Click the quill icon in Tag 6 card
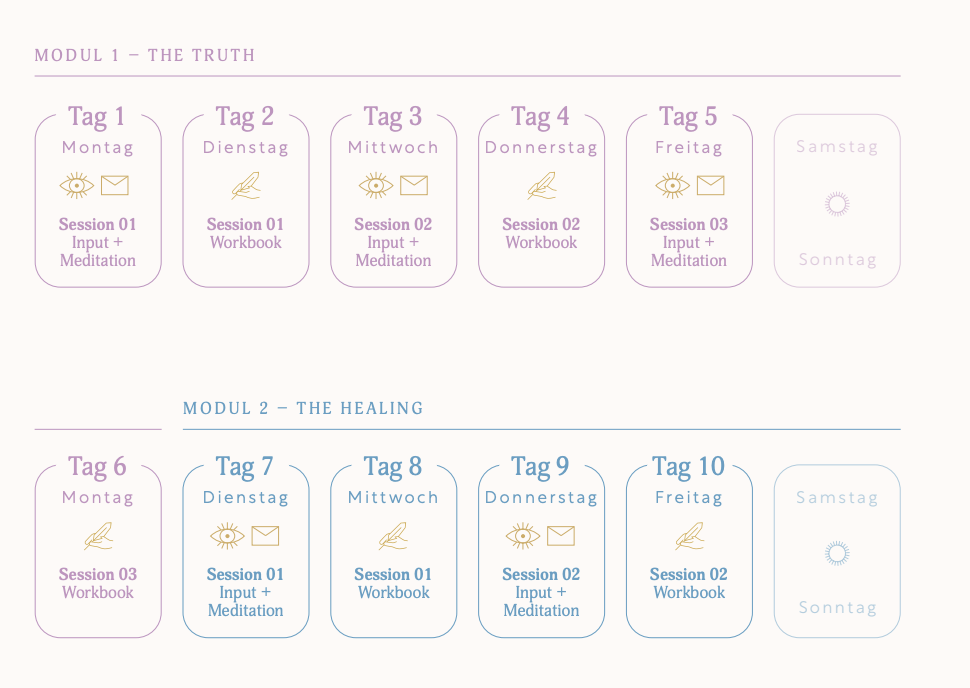The width and height of the screenshot is (970, 688). 98,536
